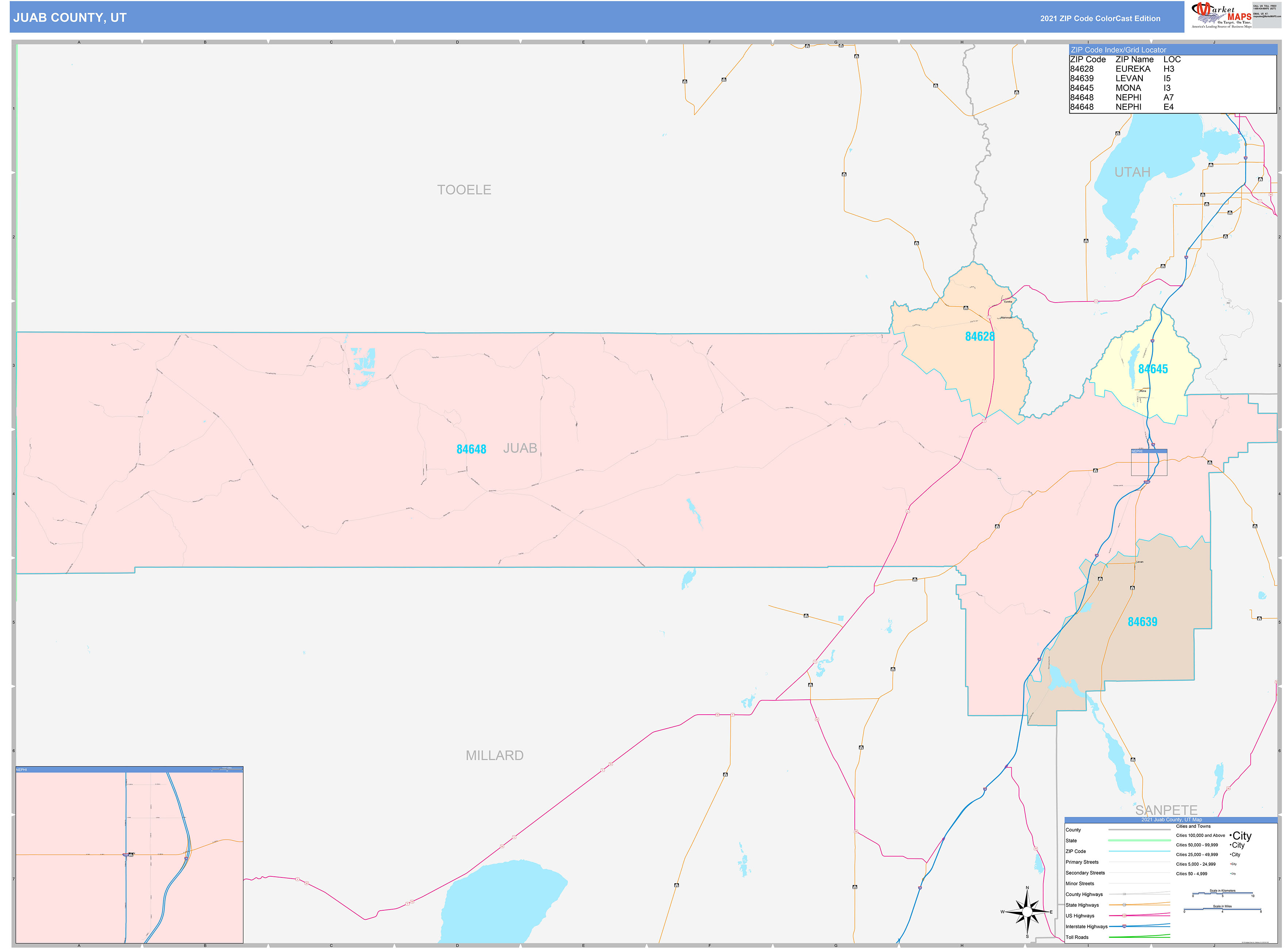The height and width of the screenshot is (949, 1288).
Task: Expand the Cities and Towns legend section
Action: click(x=1193, y=826)
